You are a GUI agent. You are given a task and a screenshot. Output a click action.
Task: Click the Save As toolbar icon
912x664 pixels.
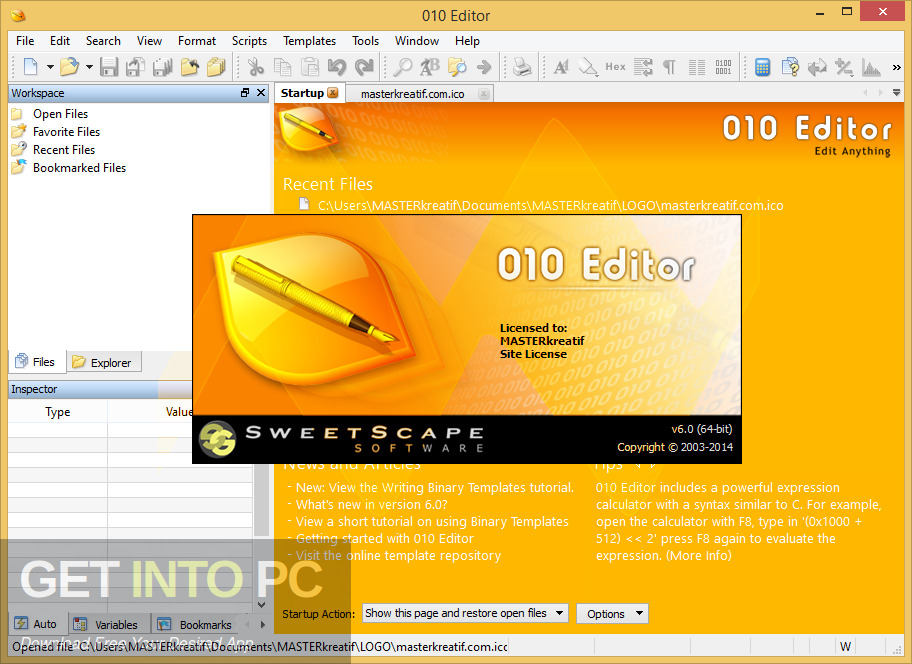click(136, 67)
